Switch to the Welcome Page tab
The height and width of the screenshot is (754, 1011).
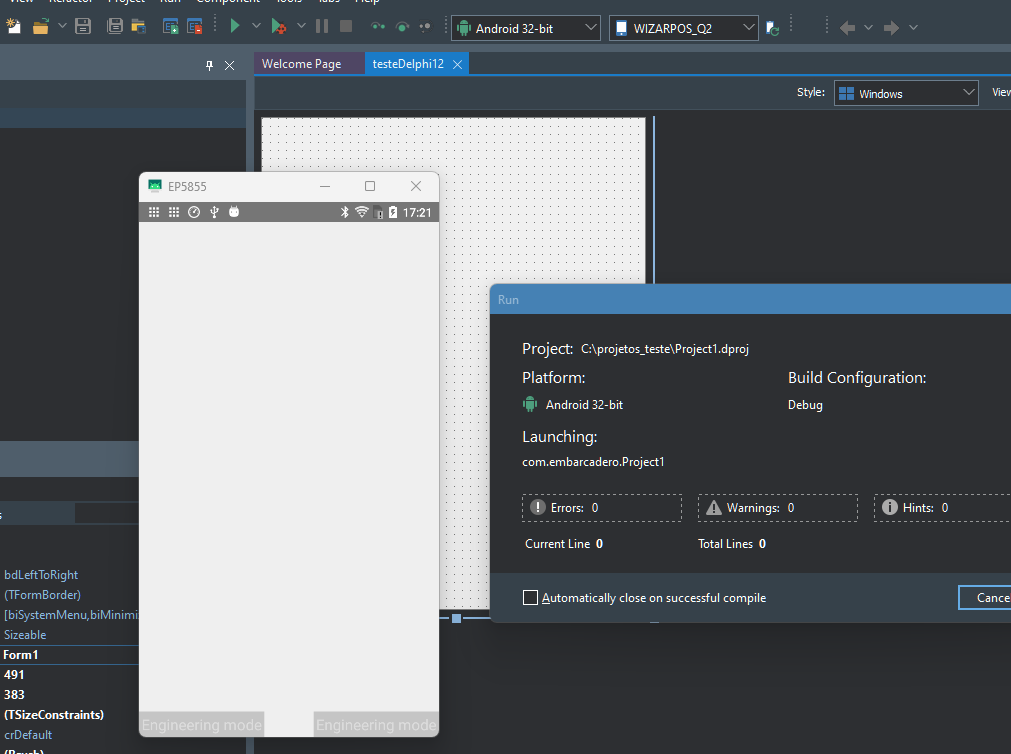coord(301,64)
